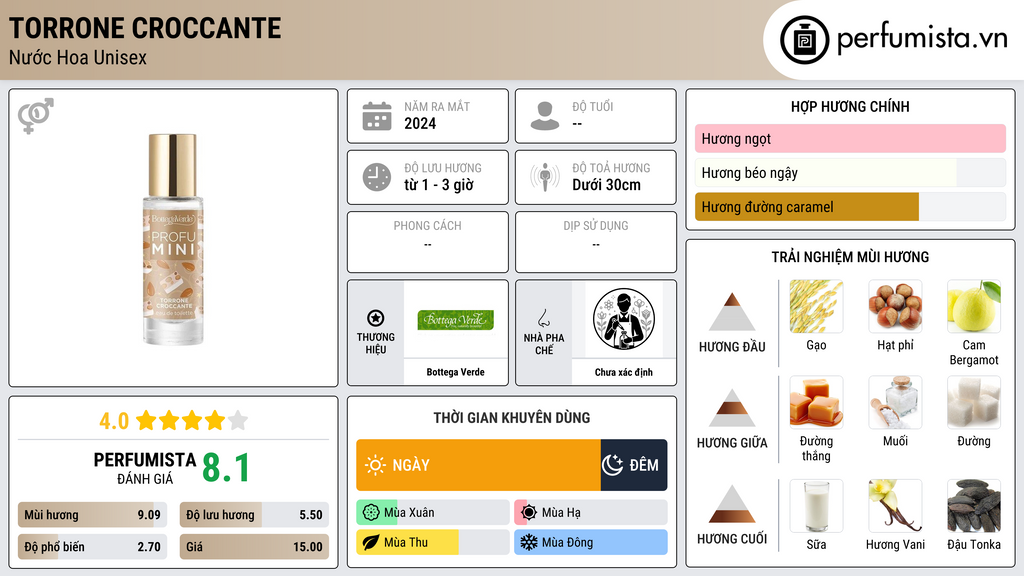Click the Mùa Đông season bar
Image resolution: width=1024 pixels, height=576 pixels.
pos(591,542)
